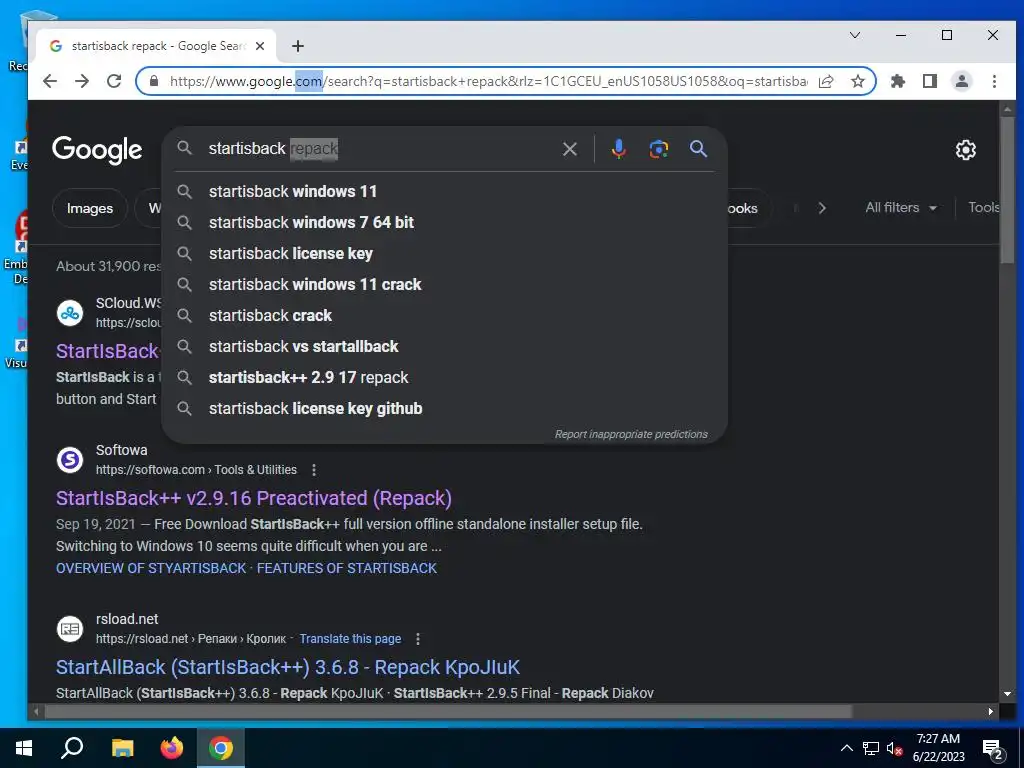Click the scrollbar down arrow
The height and width of the screenshot is (768, 1024).
pos(1007,694)
